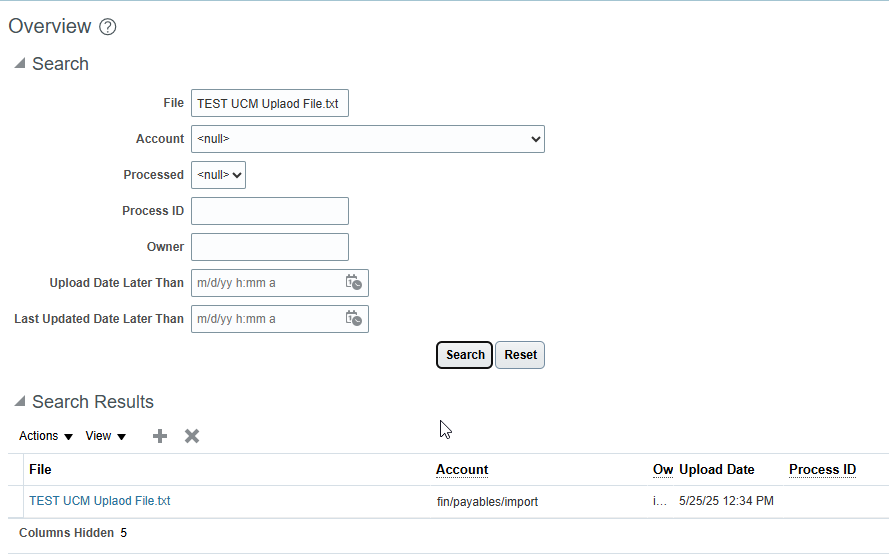Click the plus icon to add file
This screenshot has height=554, width=889.
click(x=160, y=436)
